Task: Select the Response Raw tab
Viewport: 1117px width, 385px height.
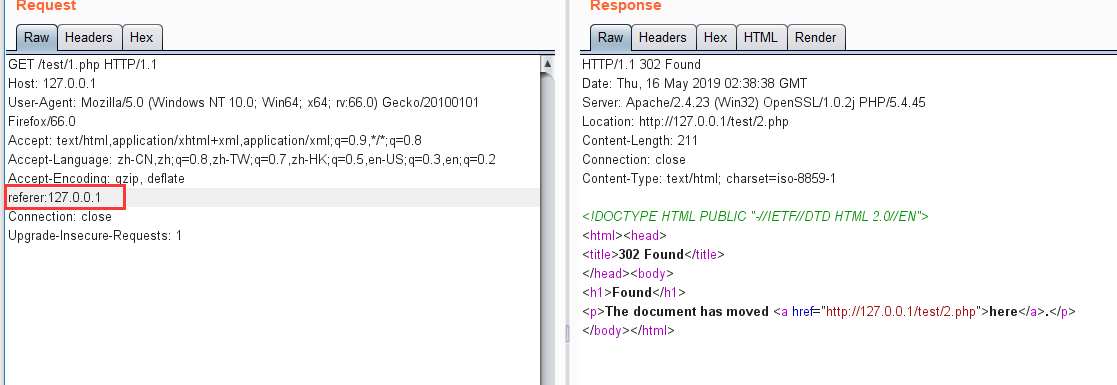Action: (610, 38)
